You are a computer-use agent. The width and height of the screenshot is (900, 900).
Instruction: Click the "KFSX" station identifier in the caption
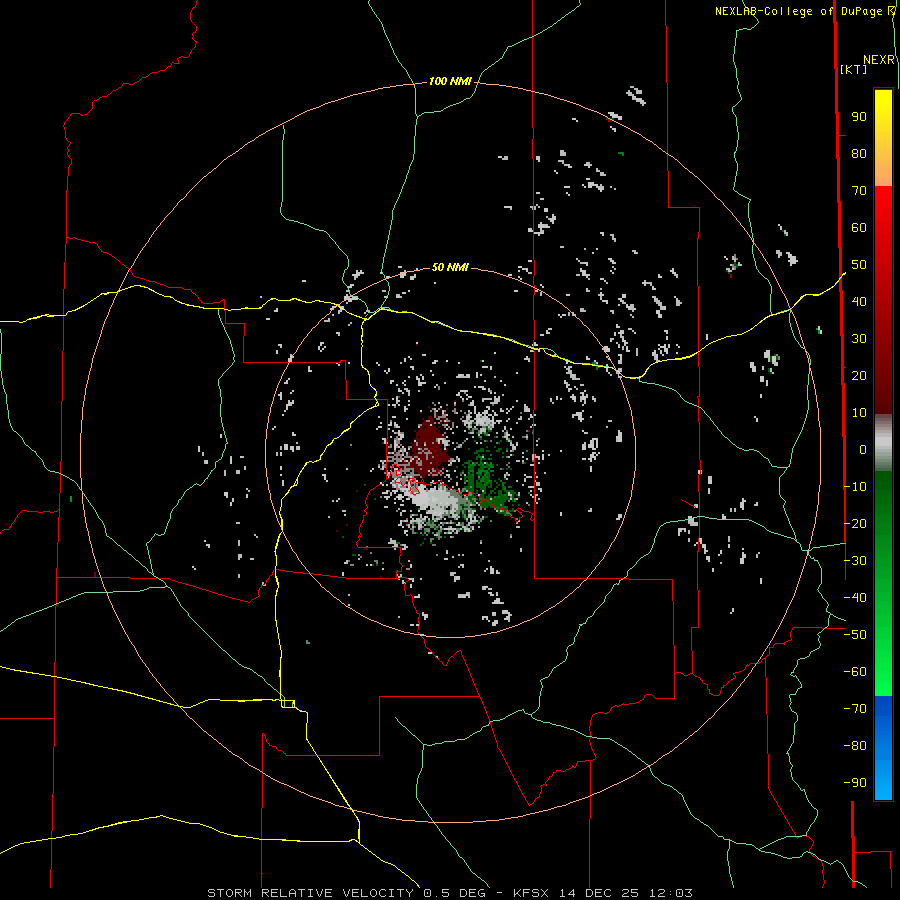click(x=531, y=893)
